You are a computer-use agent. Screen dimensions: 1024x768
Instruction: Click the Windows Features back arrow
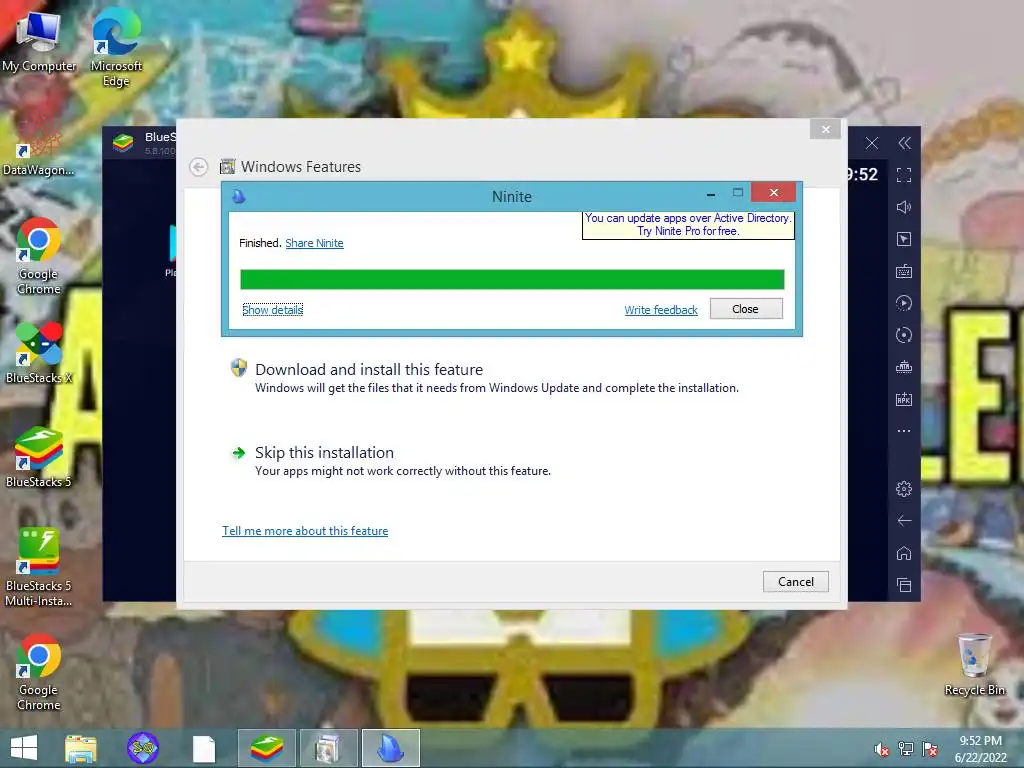[199, 167]
